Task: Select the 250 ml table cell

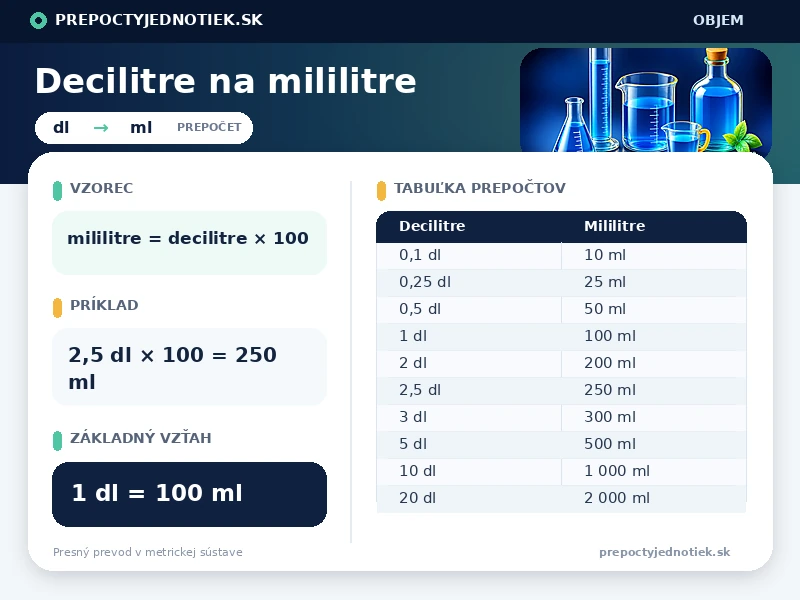Action: coord(654,390)
